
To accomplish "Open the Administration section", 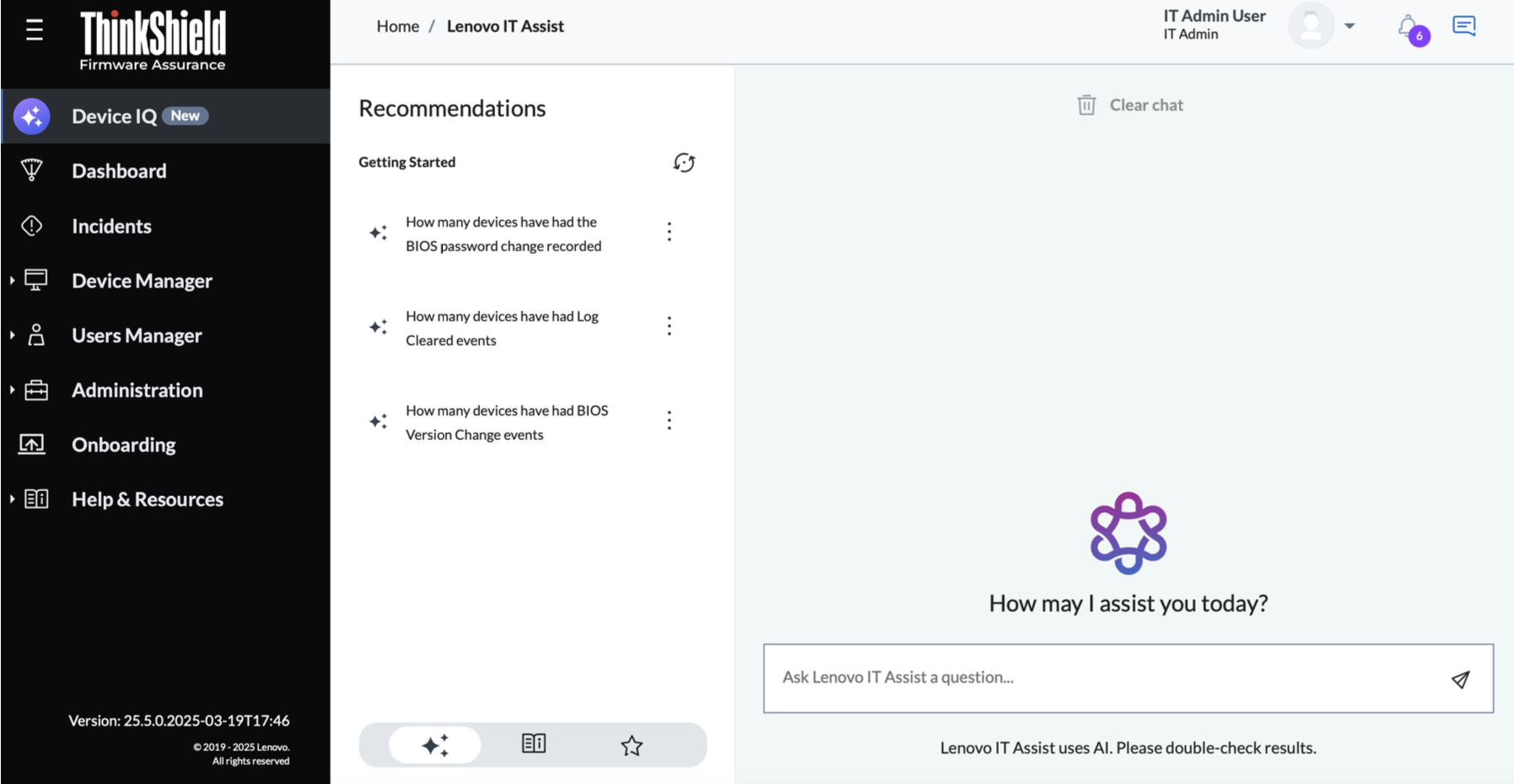I will (137, 389).
